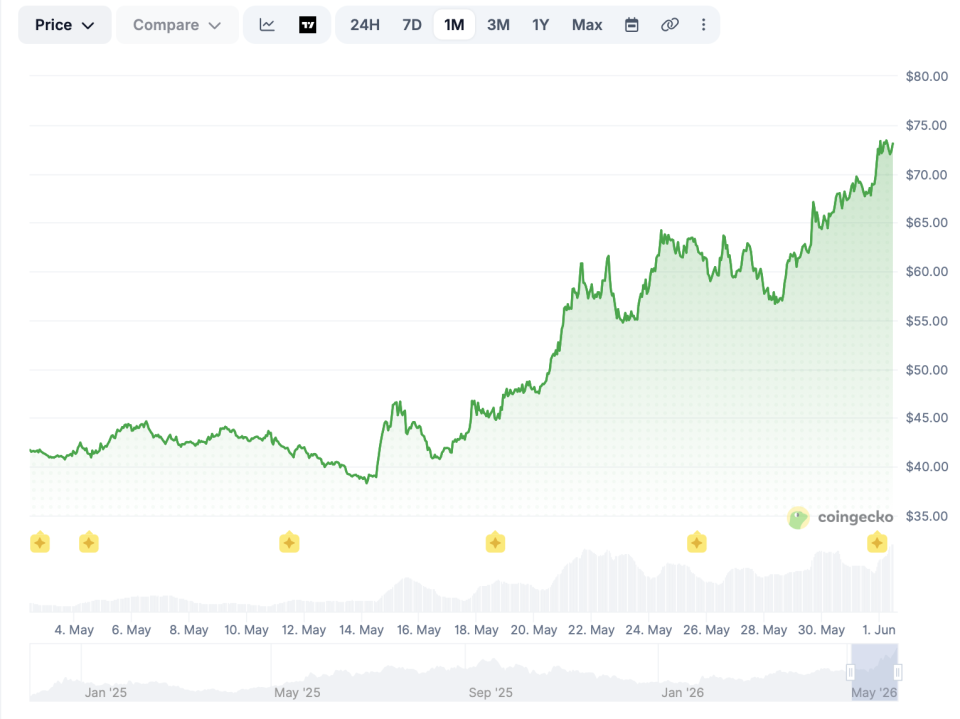Copy the chart link via chain icon
This screenshot has height=719, width=960.
click(x=670, y=25)
